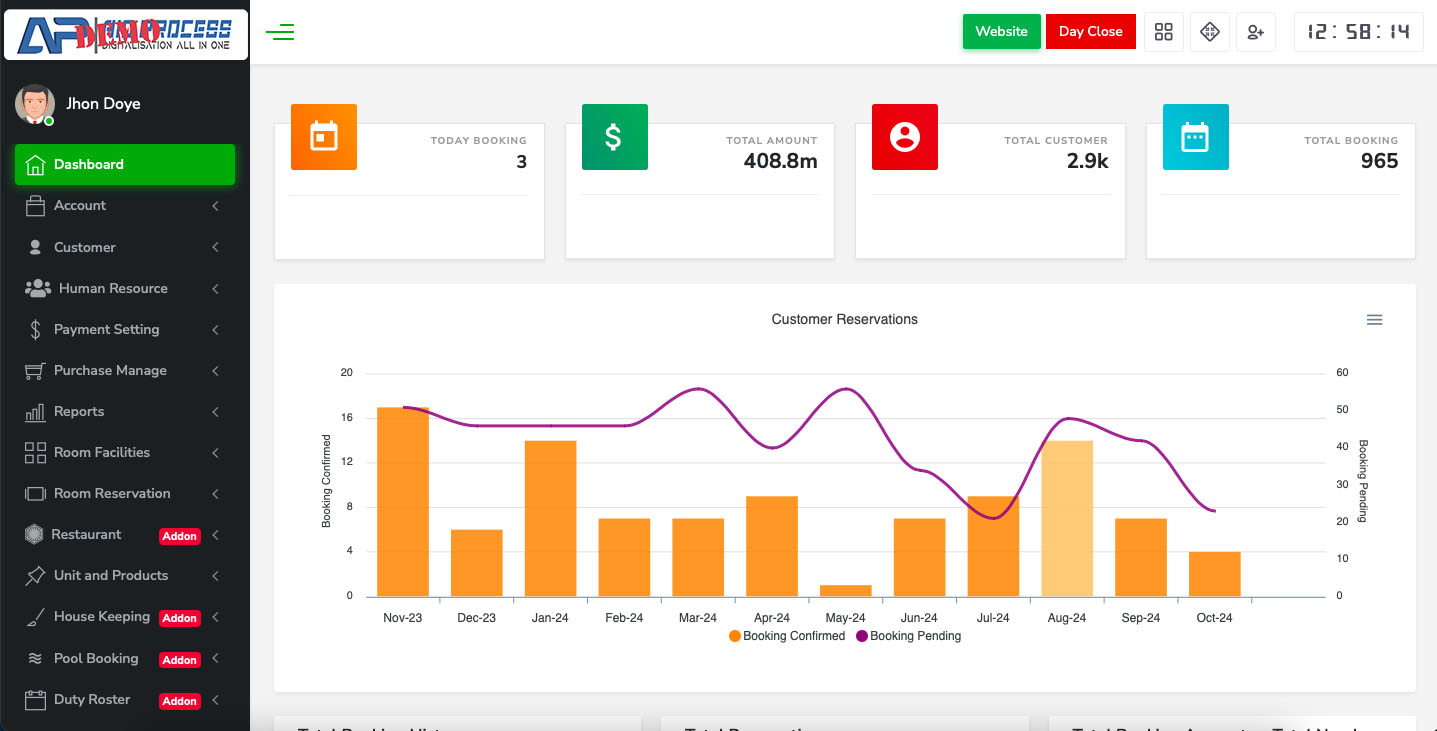Click the red Day Close button
1437x731 pixels.
pyautogui.click(x=1090, y=31)
